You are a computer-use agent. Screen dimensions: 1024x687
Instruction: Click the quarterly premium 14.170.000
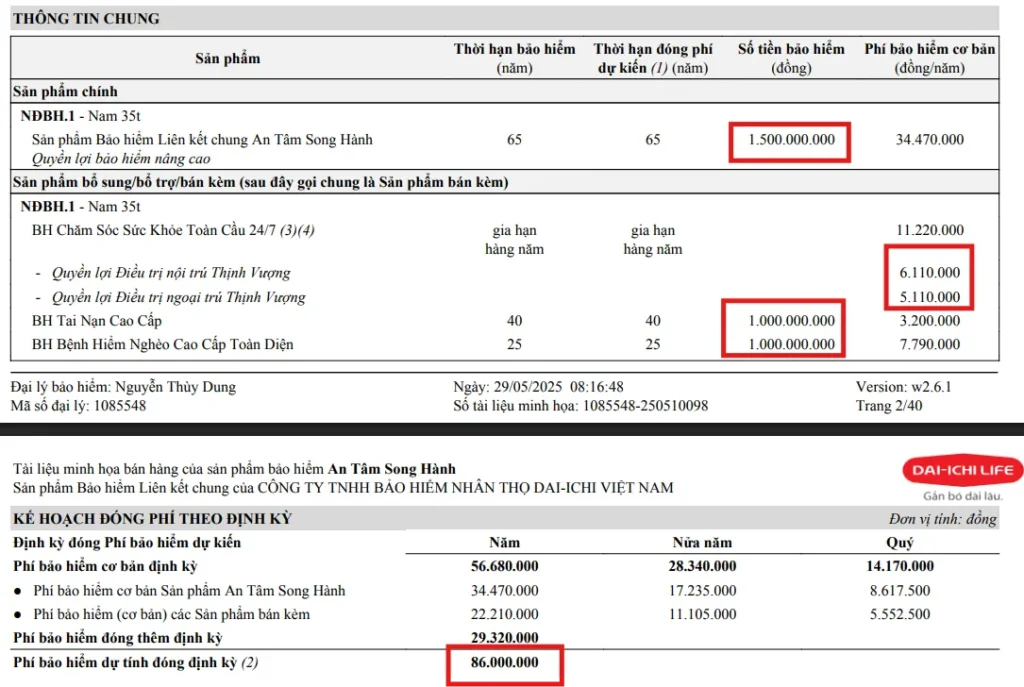pos(900,566)
